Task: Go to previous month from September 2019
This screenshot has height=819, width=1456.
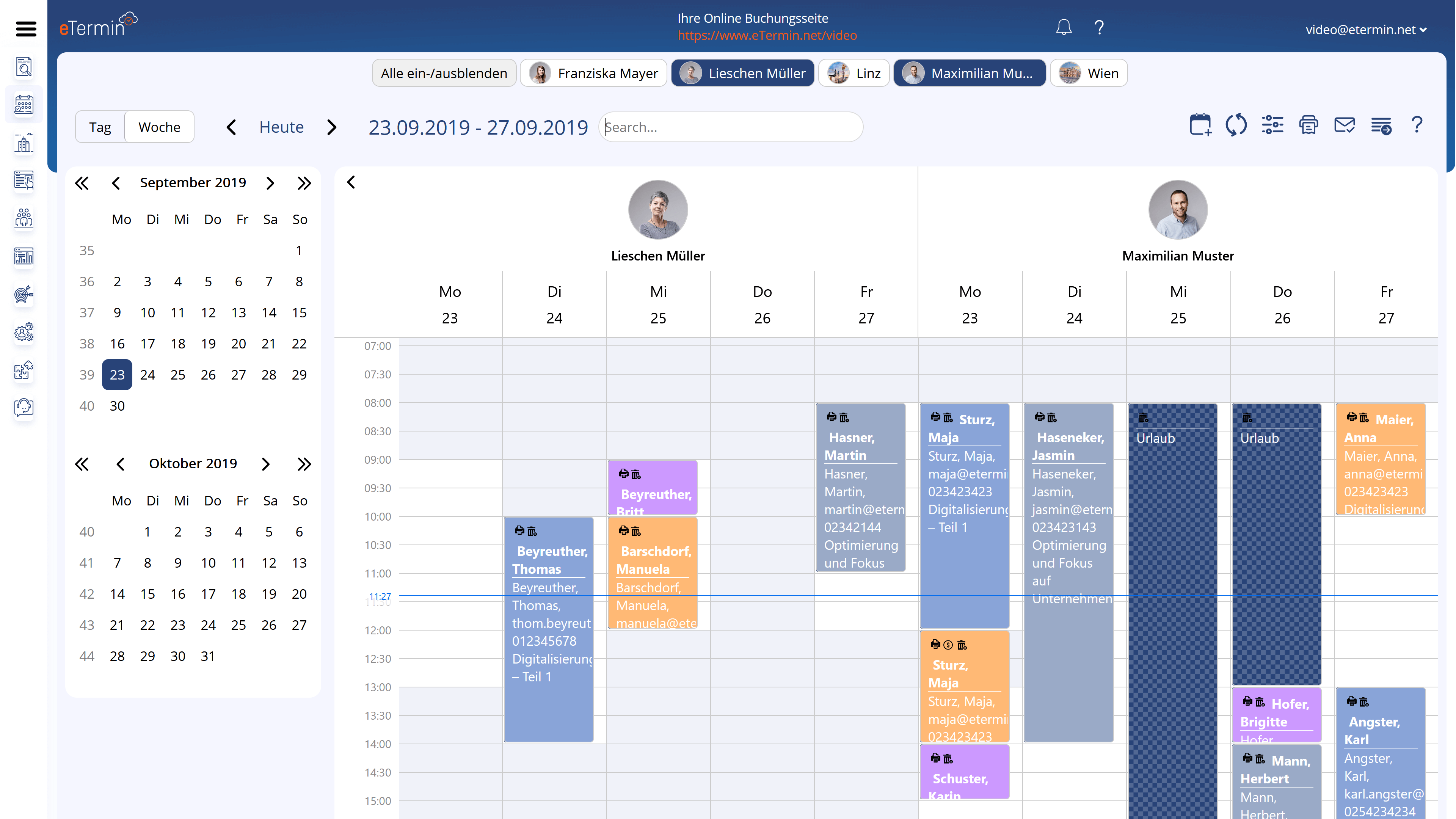Action: [x=116, y=183]
